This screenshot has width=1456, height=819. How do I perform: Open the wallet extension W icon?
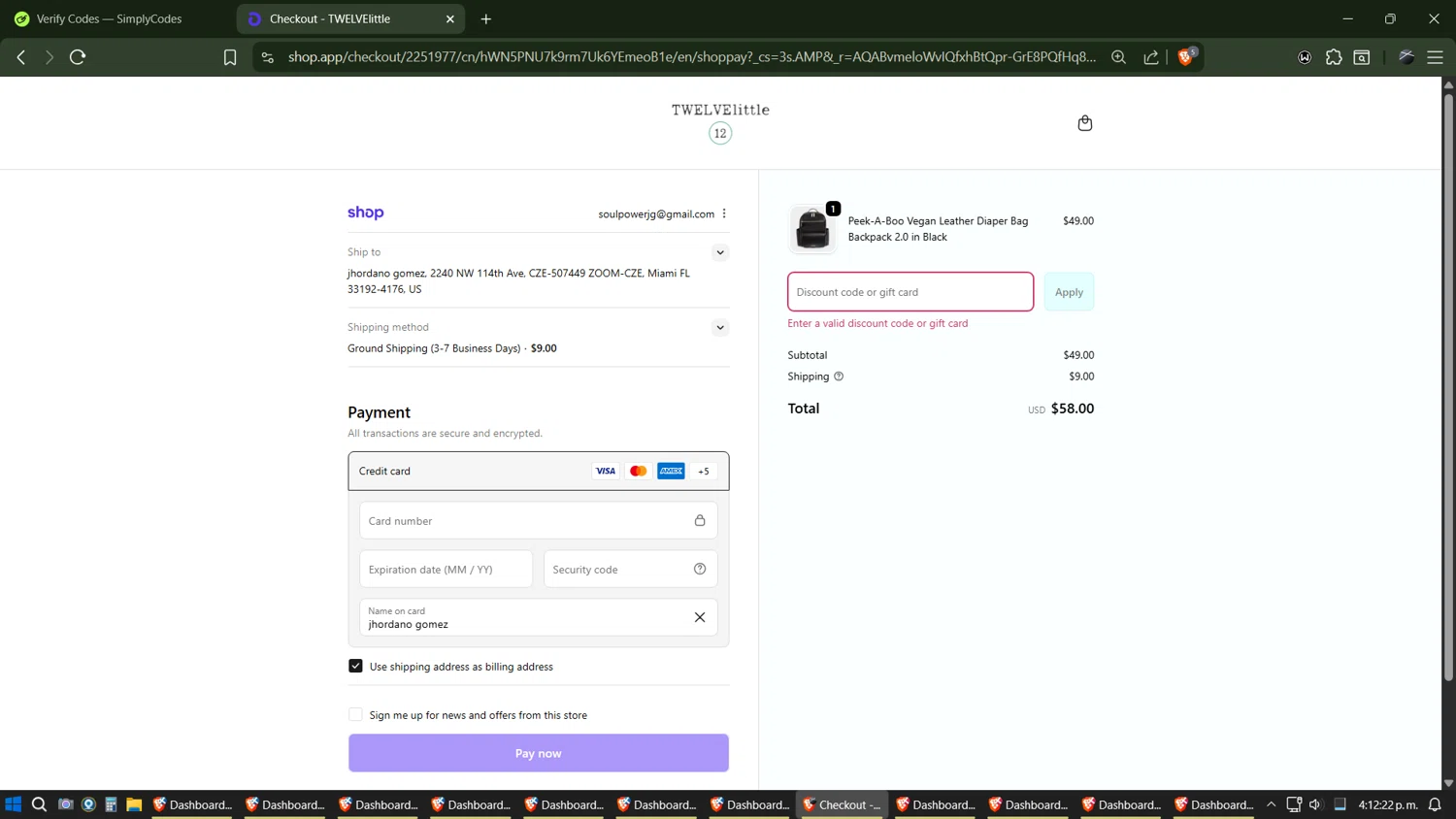click(x=1305, y=57)
